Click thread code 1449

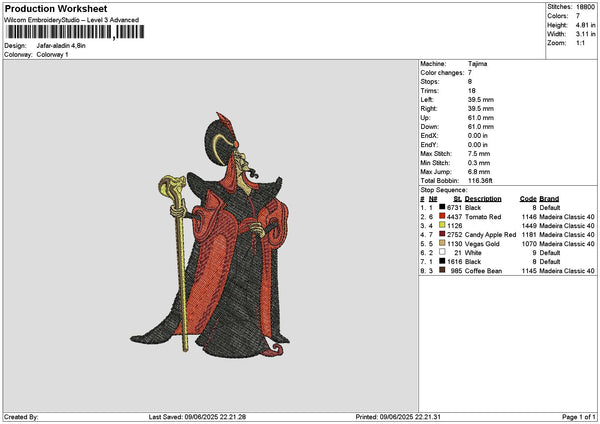pyautogui.click(x=529, y=226)
